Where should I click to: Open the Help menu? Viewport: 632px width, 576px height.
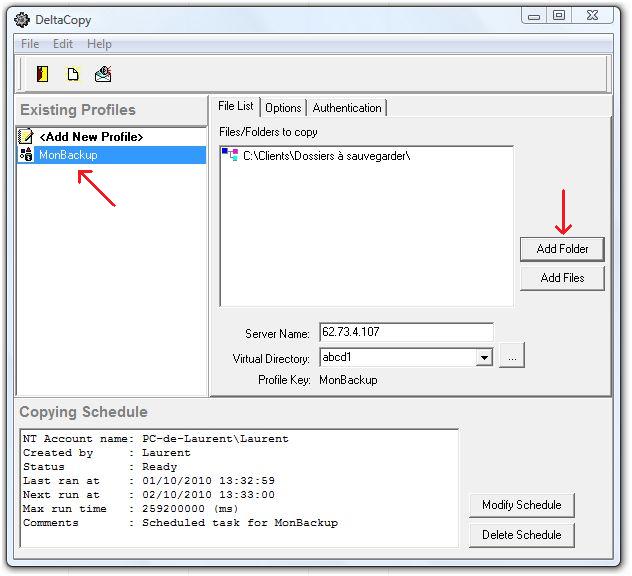pyautogui.click(x=99, y=44)
